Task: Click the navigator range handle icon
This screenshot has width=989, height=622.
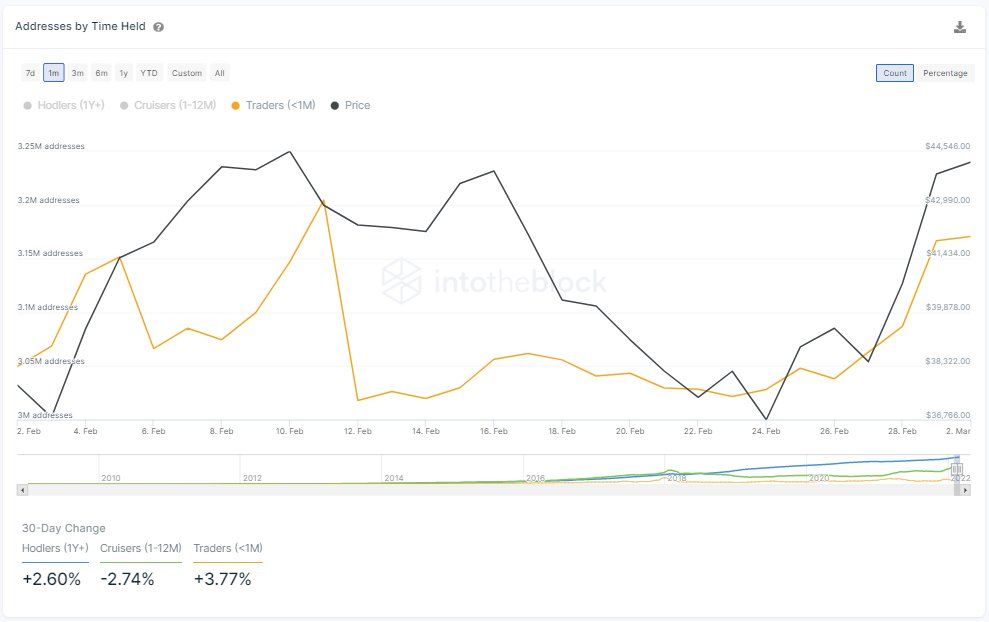Action: click(956, 469)
